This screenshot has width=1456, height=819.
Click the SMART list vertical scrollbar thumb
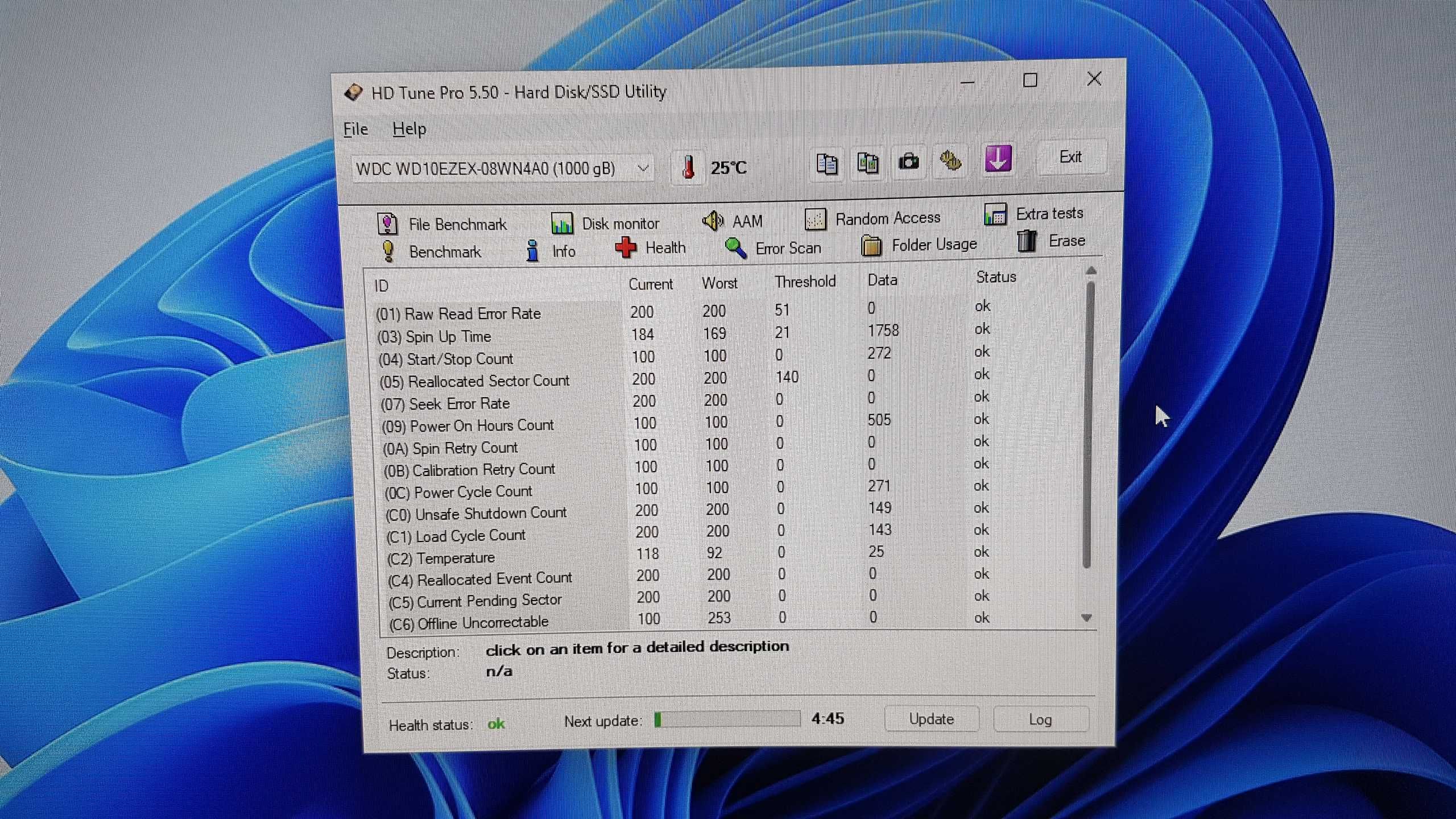1090,425
